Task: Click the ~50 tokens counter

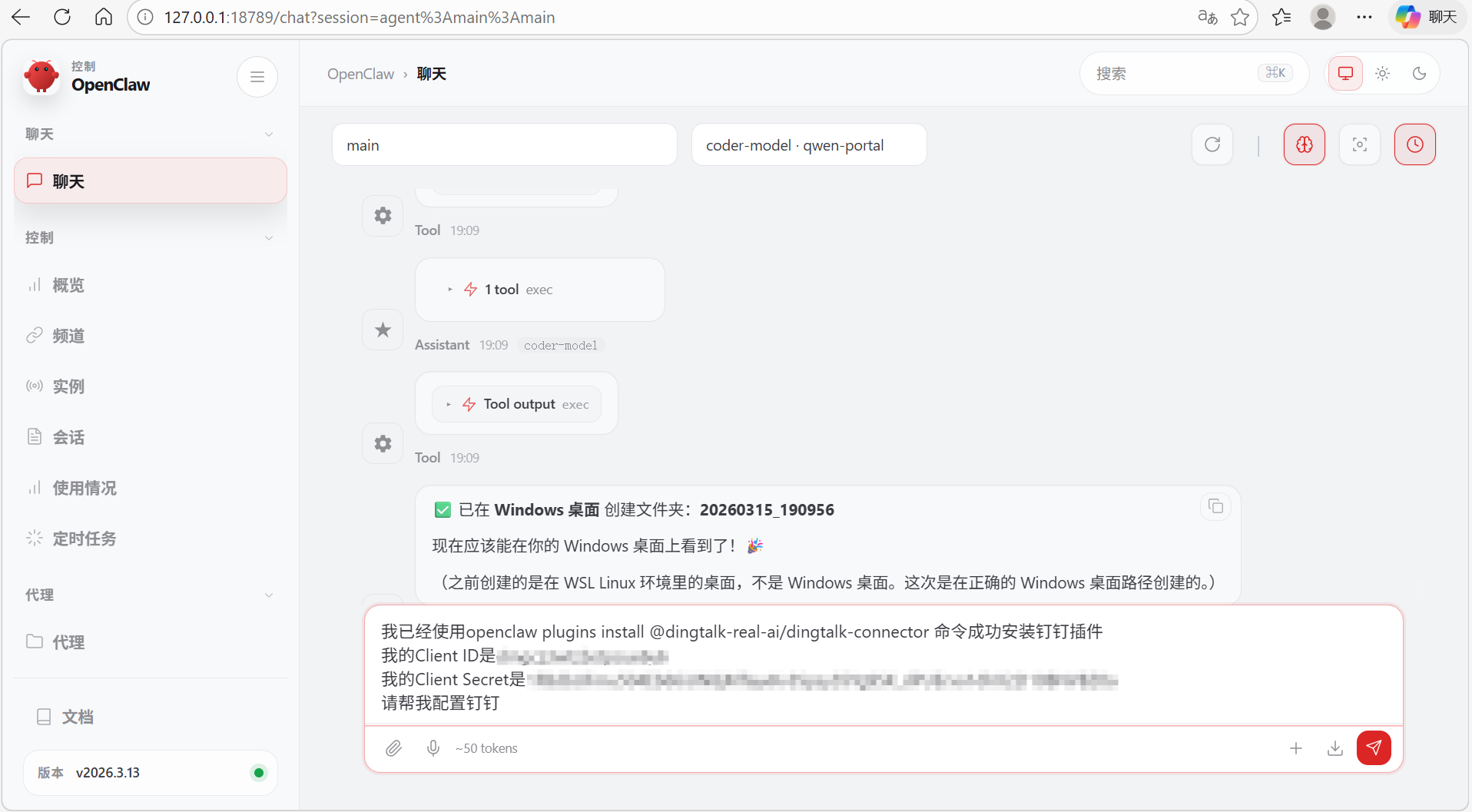Action: [x=486, y=748]
